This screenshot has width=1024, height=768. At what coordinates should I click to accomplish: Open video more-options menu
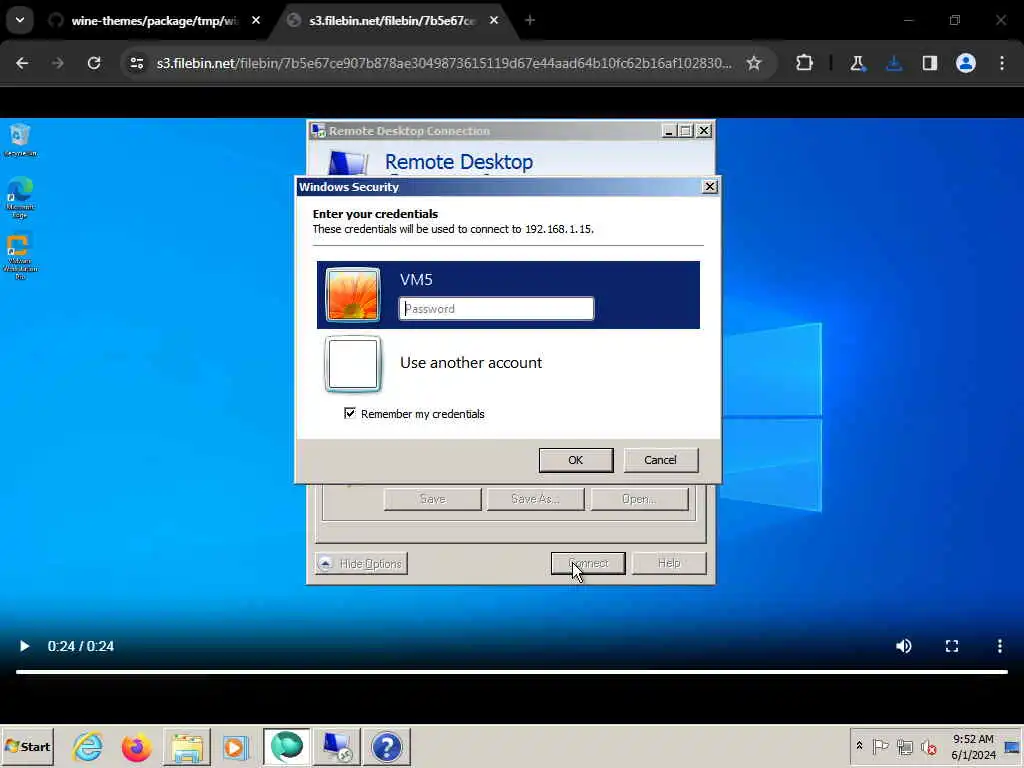(x=999, y=646)
